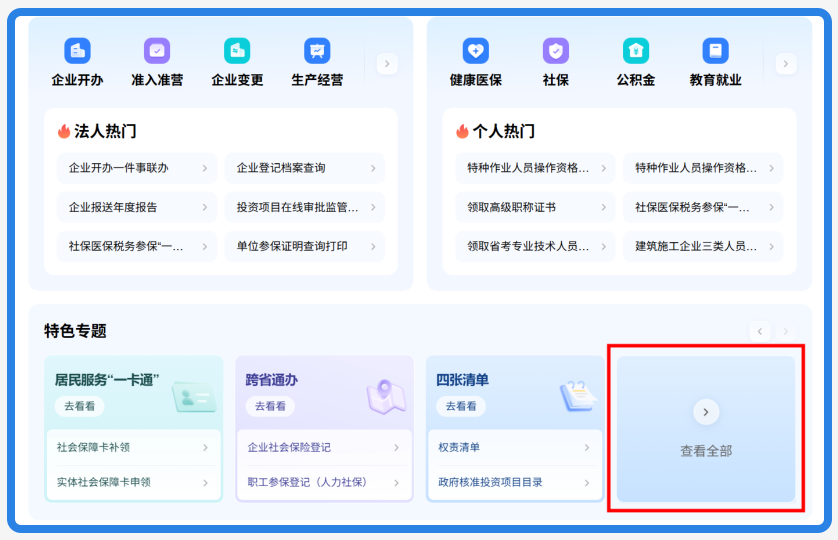
Task: Open the 公积金 icon
Action: (636, 51)
